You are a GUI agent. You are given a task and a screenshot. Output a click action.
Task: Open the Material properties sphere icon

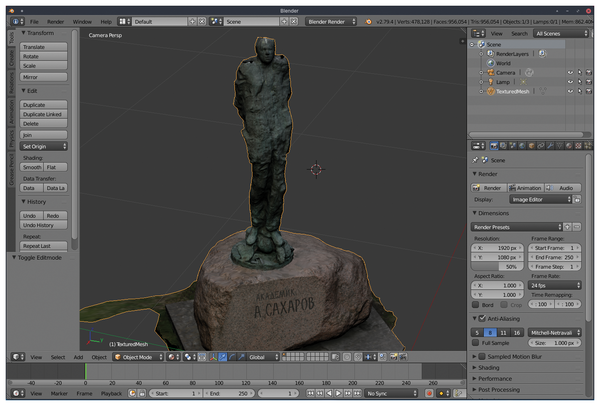569,146
